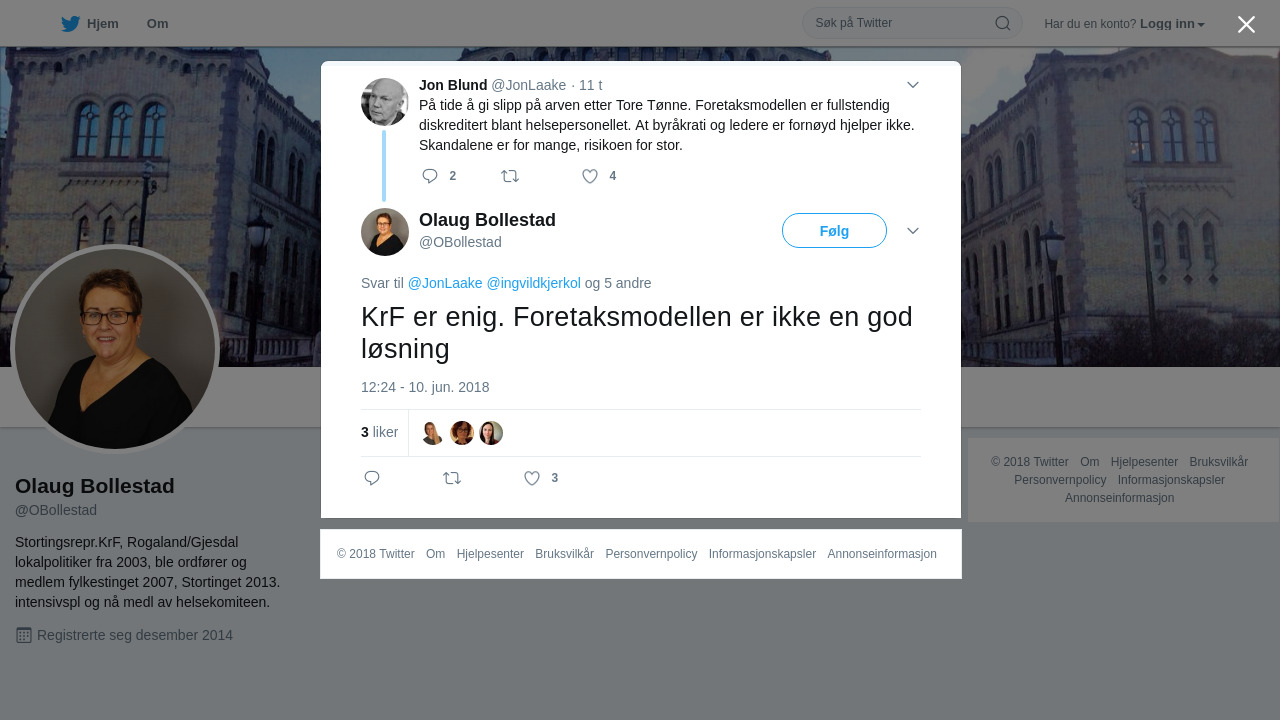This screenshot has width=1280, height=720.
Task: Open Hjelpesenter link in modal footer
Action: point(490,554)
